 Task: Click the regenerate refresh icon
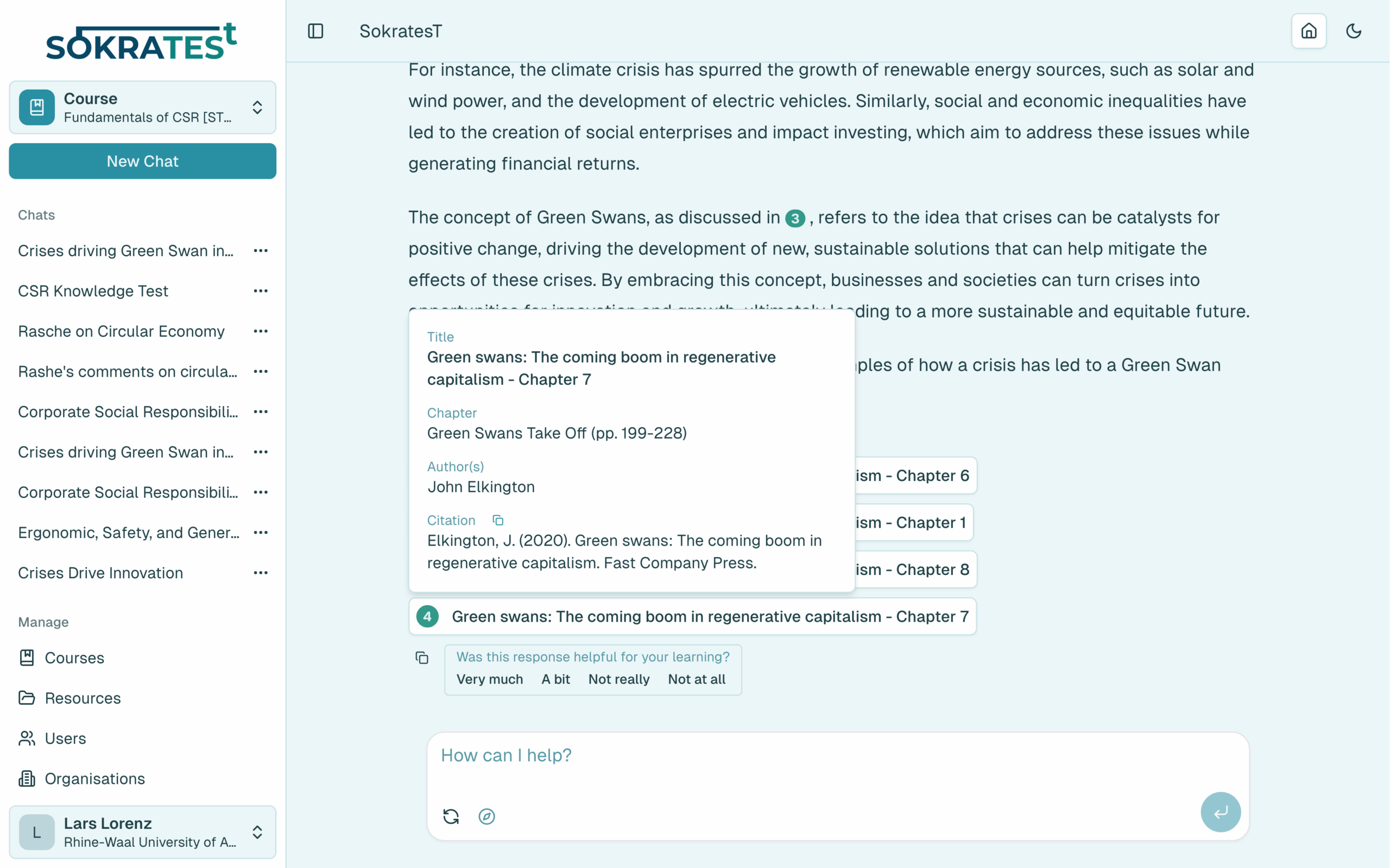tap(451, 816)
